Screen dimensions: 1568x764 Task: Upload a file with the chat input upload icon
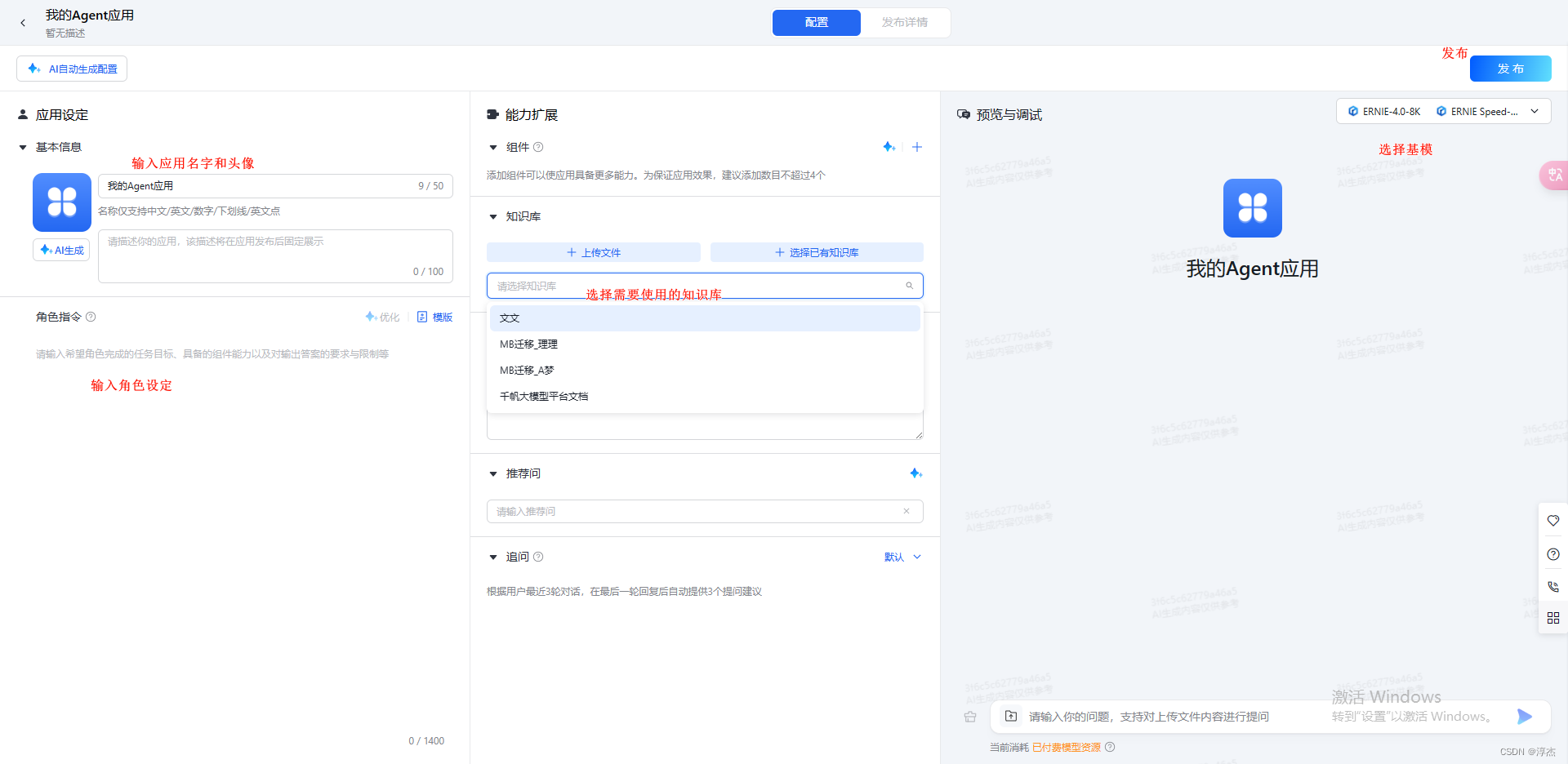point(1011,716)
